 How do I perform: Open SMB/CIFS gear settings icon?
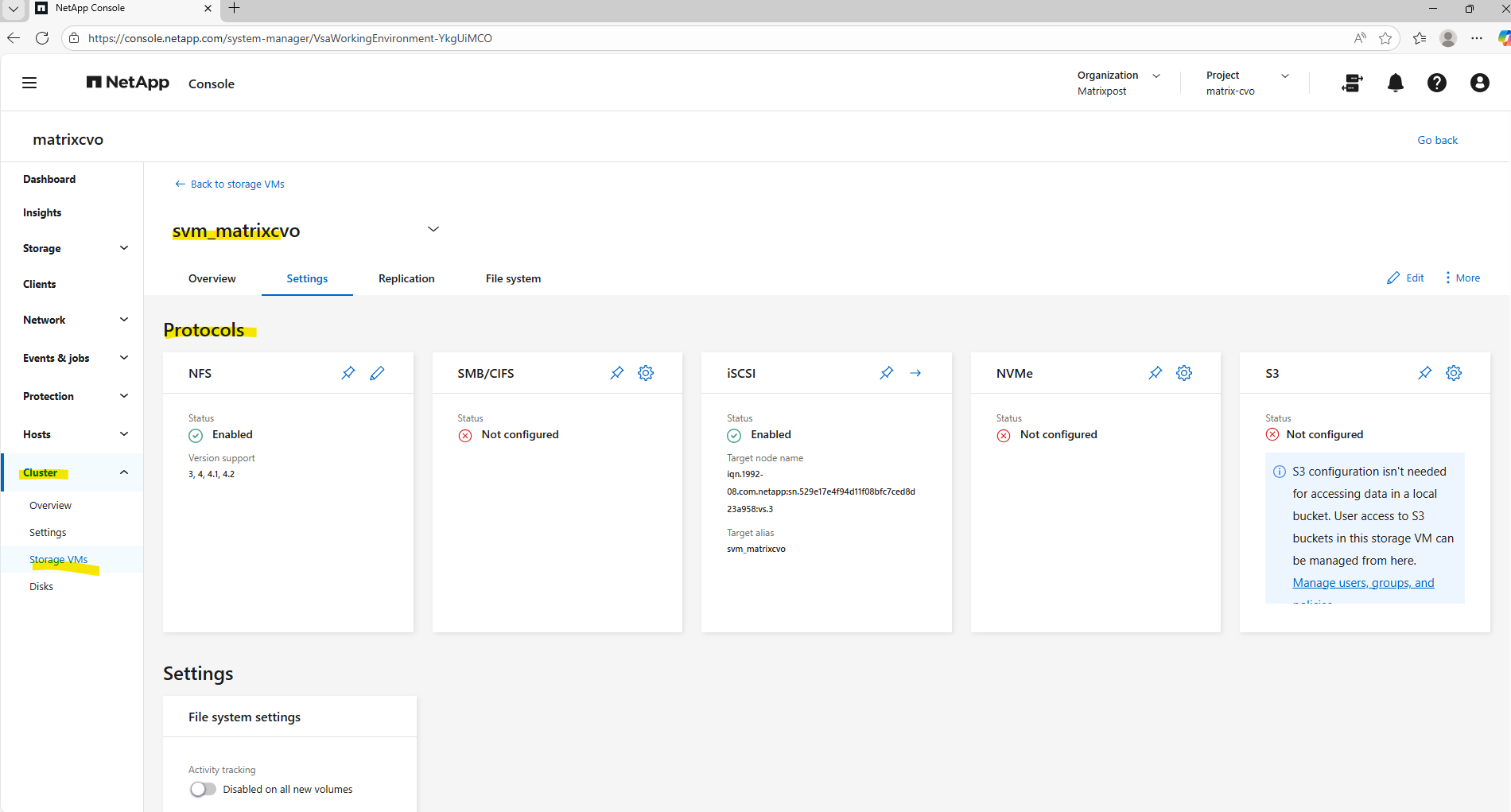point(646,373)
